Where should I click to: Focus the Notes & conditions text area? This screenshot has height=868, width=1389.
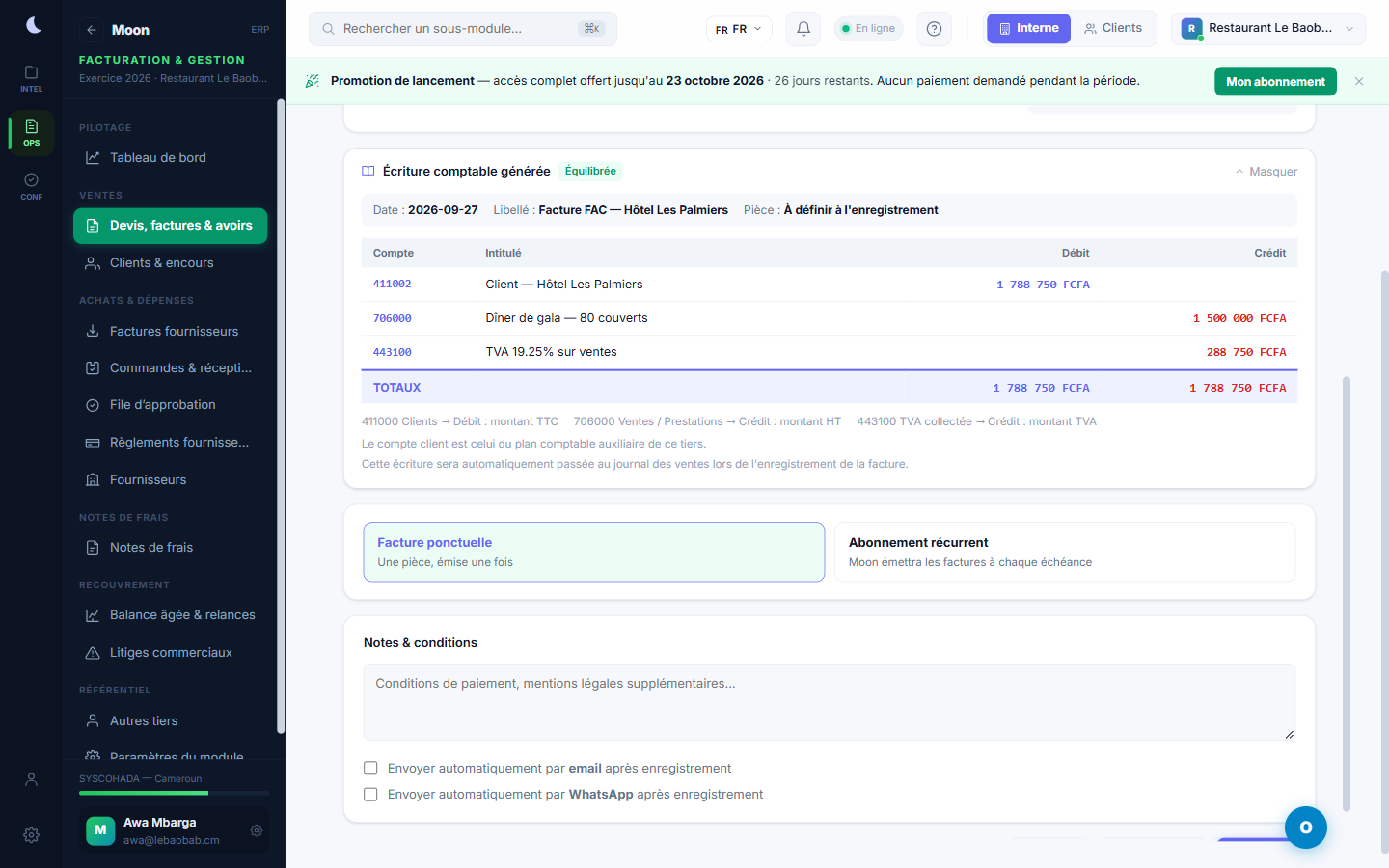point(830,702)
